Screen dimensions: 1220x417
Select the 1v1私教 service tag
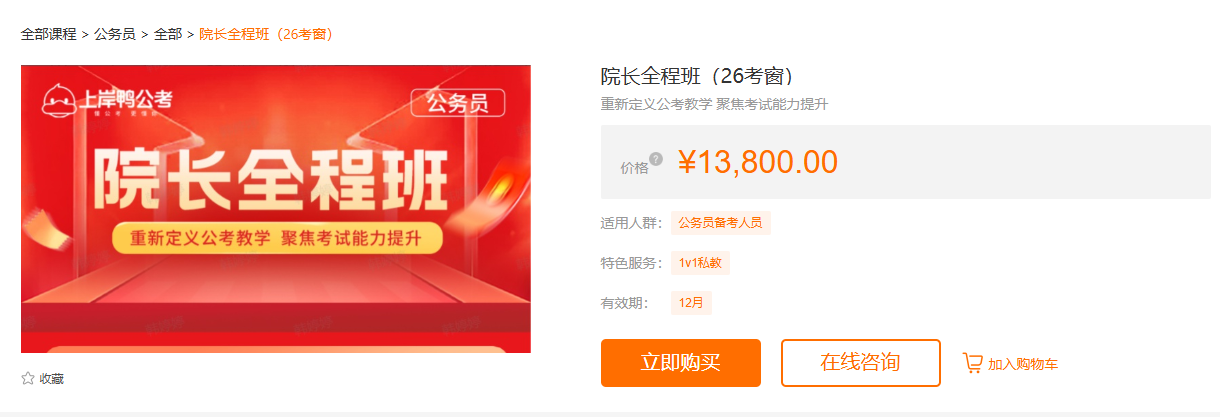click(x=700, y=263)
